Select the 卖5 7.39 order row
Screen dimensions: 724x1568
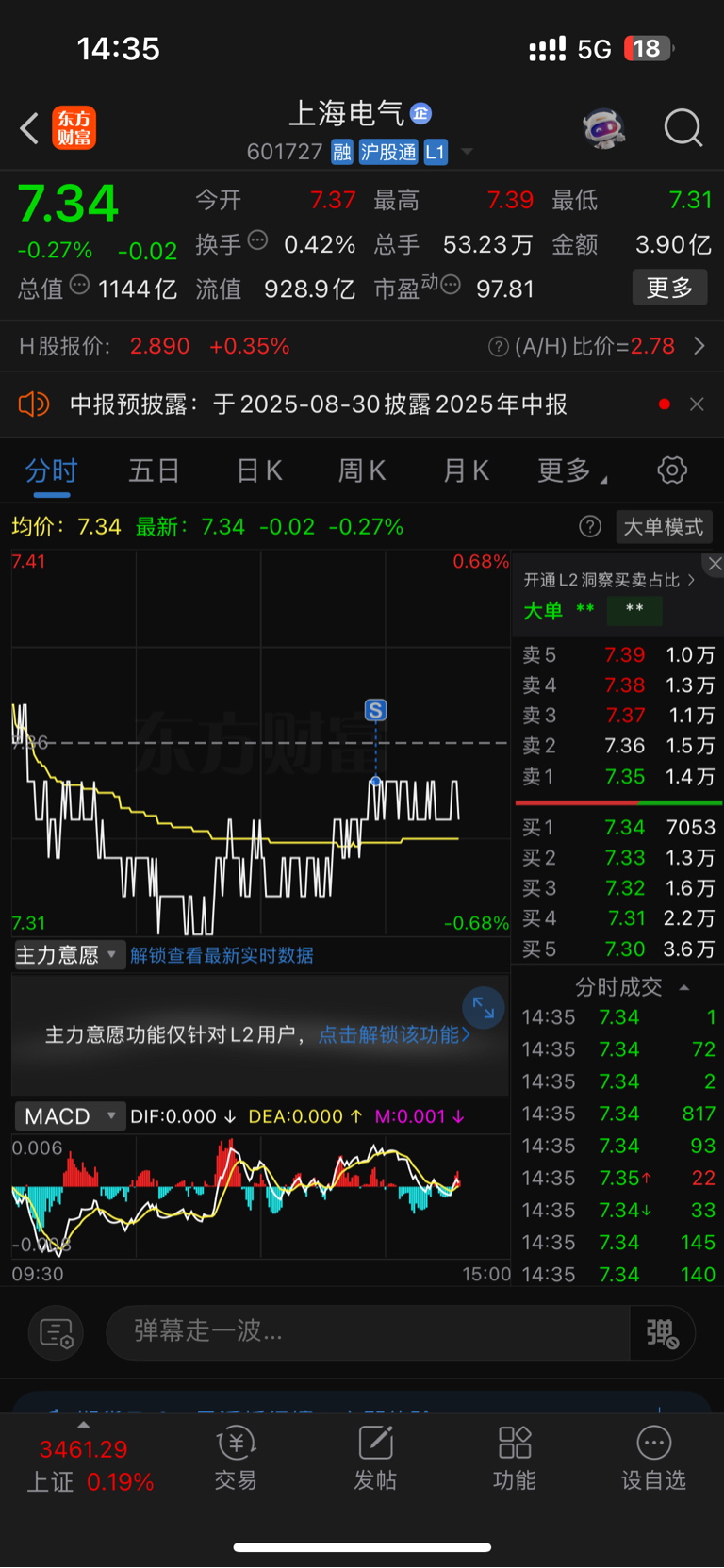(618, 654)
